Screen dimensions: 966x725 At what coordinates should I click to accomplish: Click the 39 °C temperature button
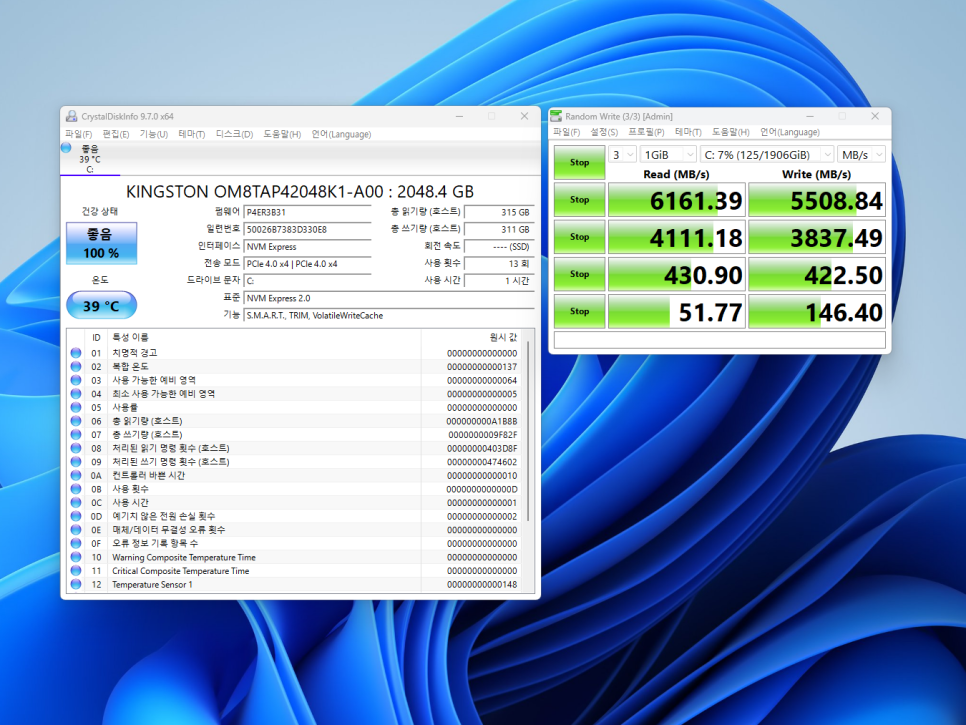point(102,306)
